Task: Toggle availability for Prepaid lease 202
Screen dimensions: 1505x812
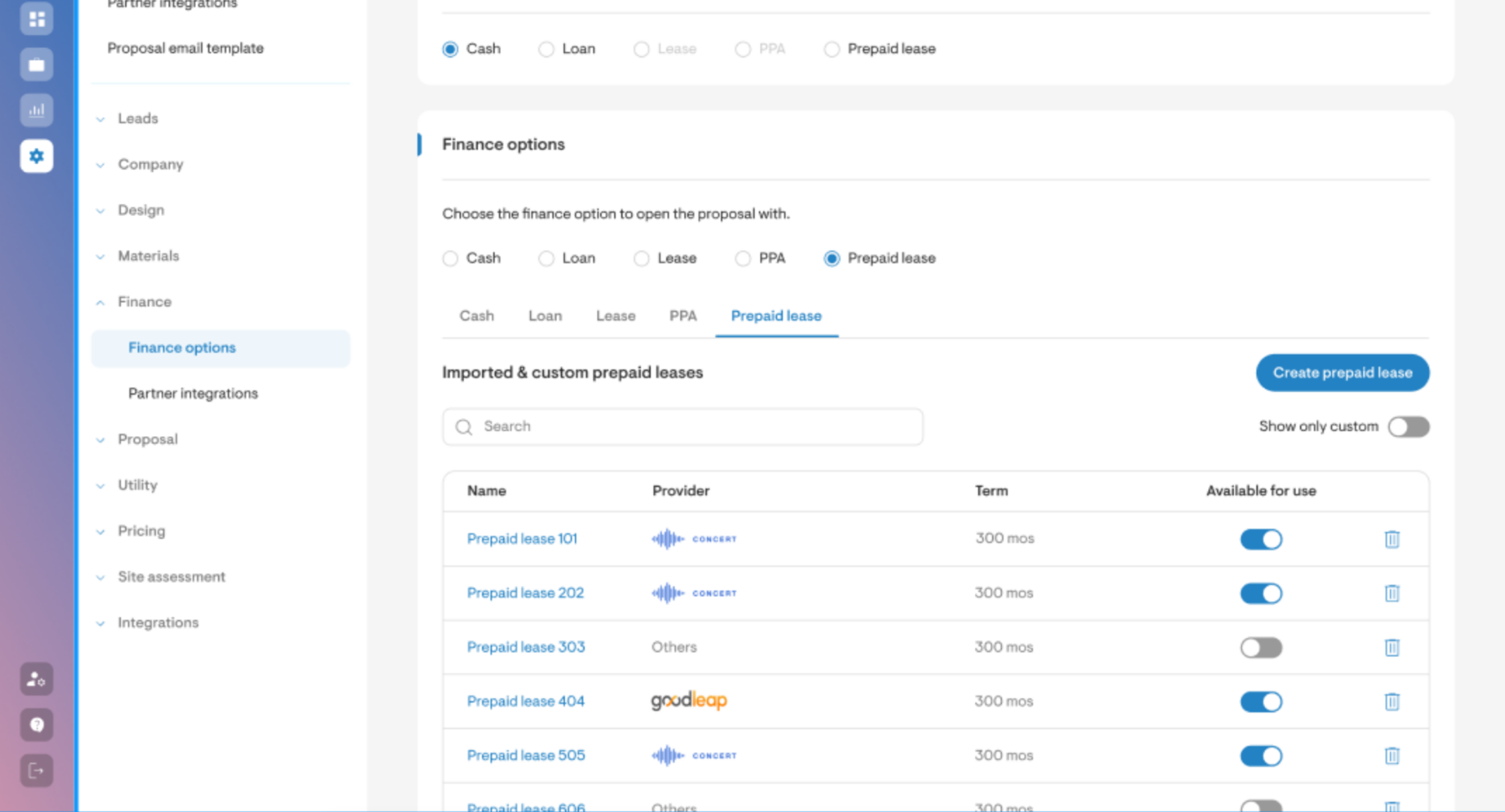Action: click(1261, 593)
